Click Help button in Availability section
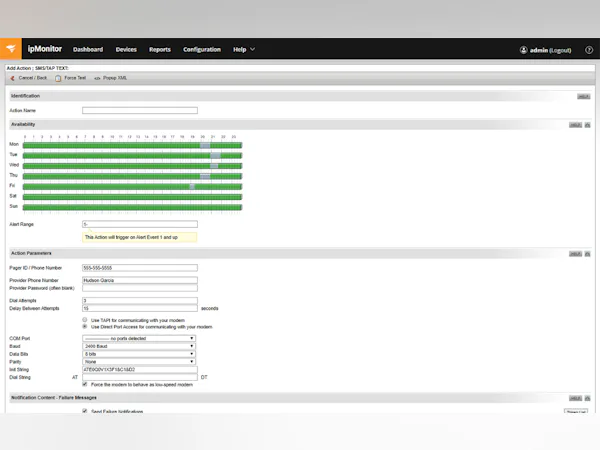 575,125
